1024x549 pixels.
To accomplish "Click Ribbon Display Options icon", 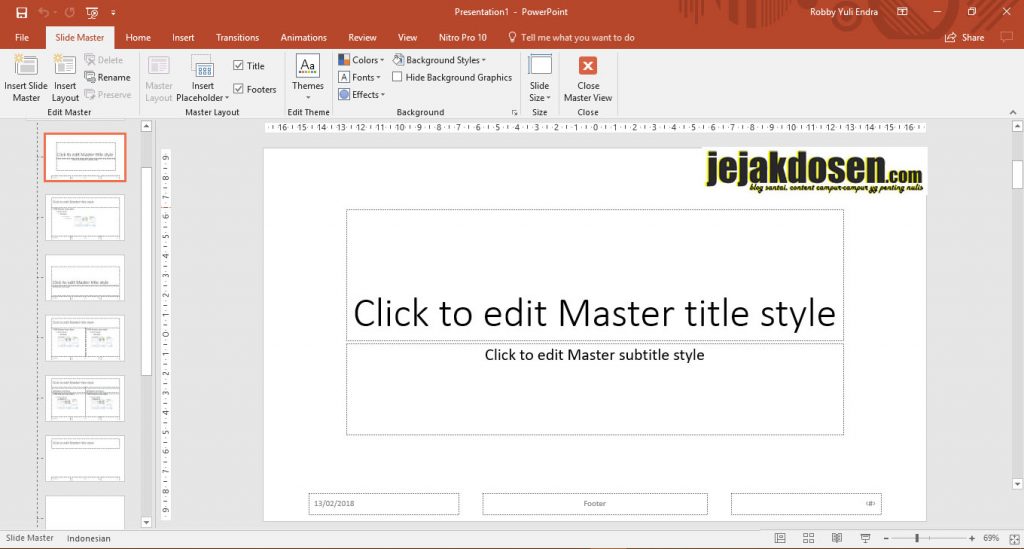I will click(902, 12).
